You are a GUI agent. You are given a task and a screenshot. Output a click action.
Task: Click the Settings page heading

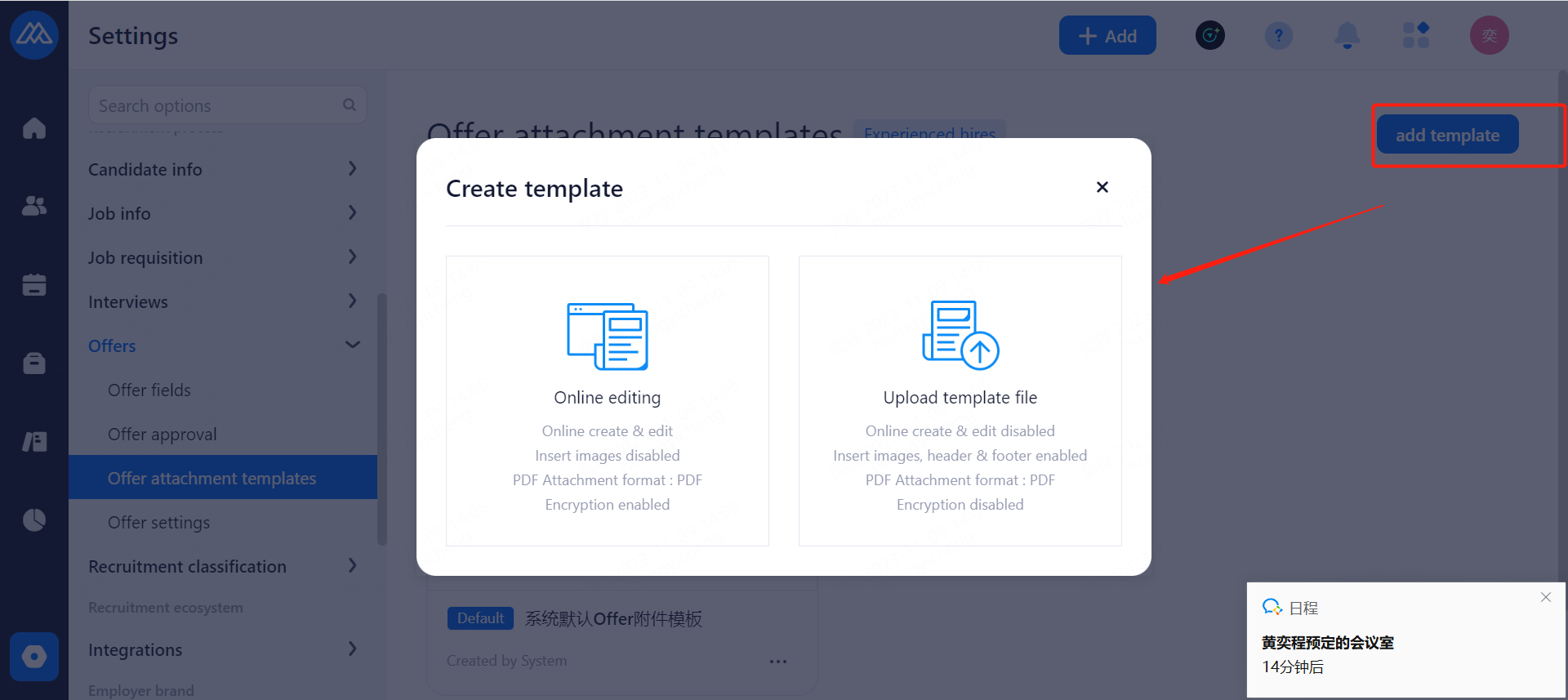[133, 35]
